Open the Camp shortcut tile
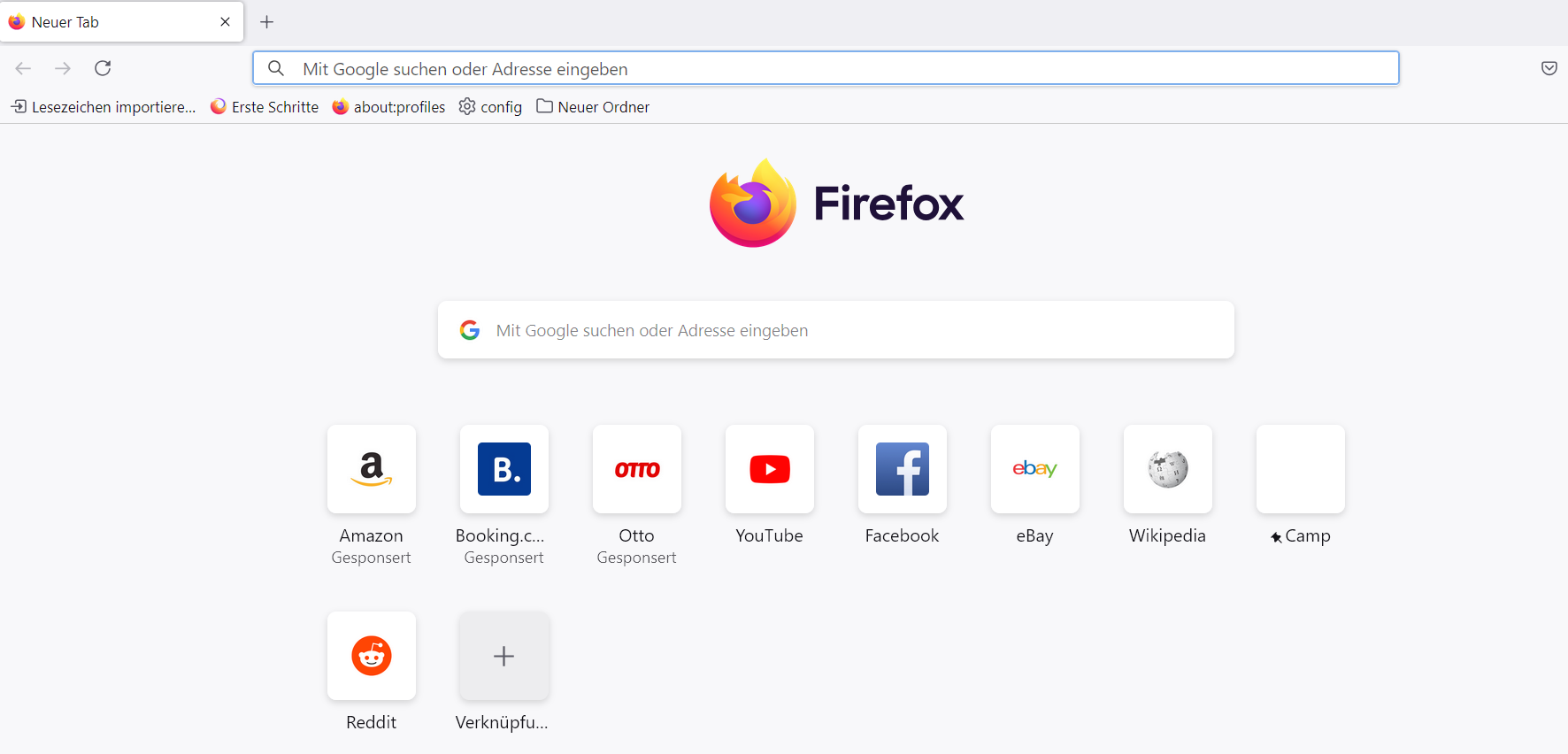Image resolution: width=1568 pixels, height=754 pixels. tap(1301, 469)
